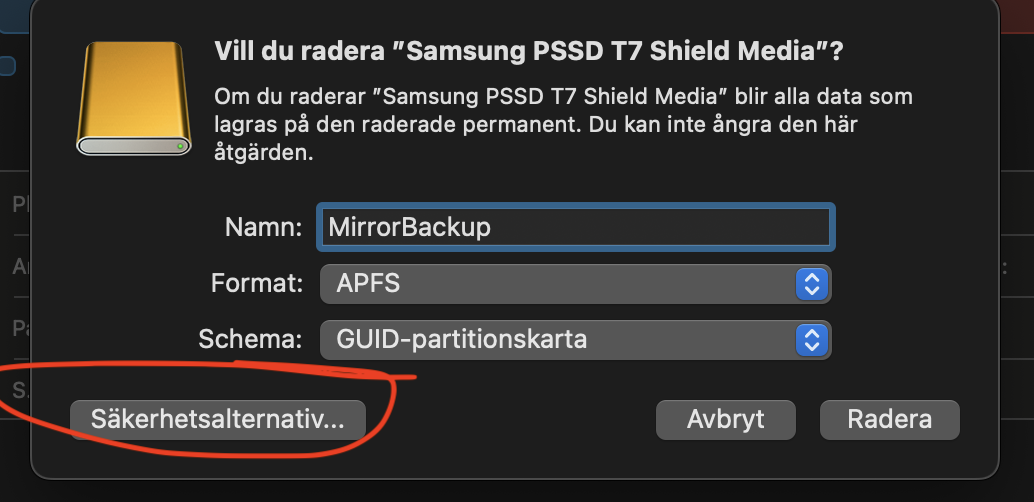The width and height of the screenshot is (1034, 502).
Task: Open Säkerhetsalternativ… security options
Action: (x=218, y=420)
